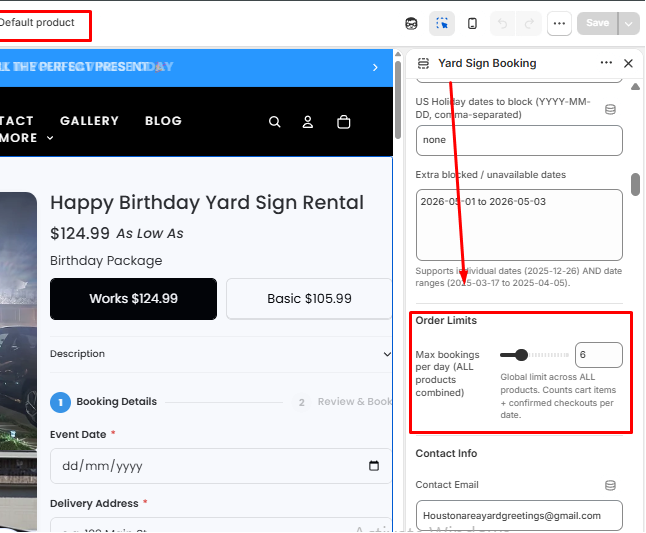Close the Yard Sign Booking panel
Screen dimensions: 646x533
point(628,63)
